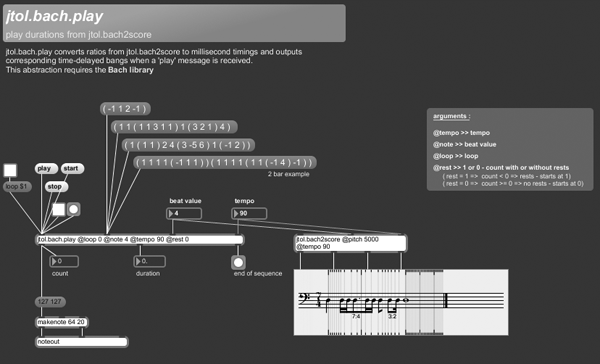The height and width of the screenshot is (364, 600).
Task: Click the play message box
Action: (x=46, y=168)
